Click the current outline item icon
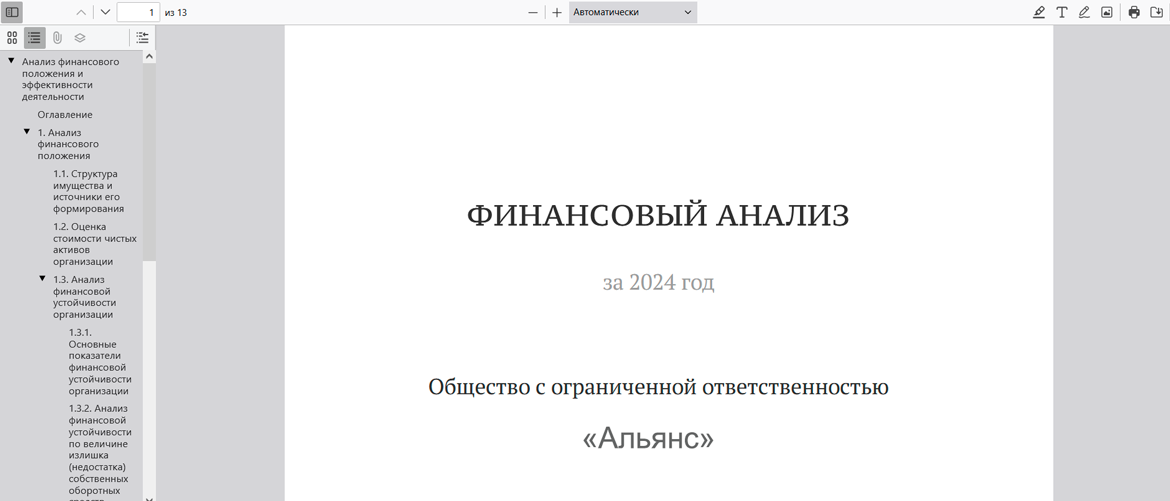The height and width of the screenshot is (501, 1170). [x=142, y=38]
